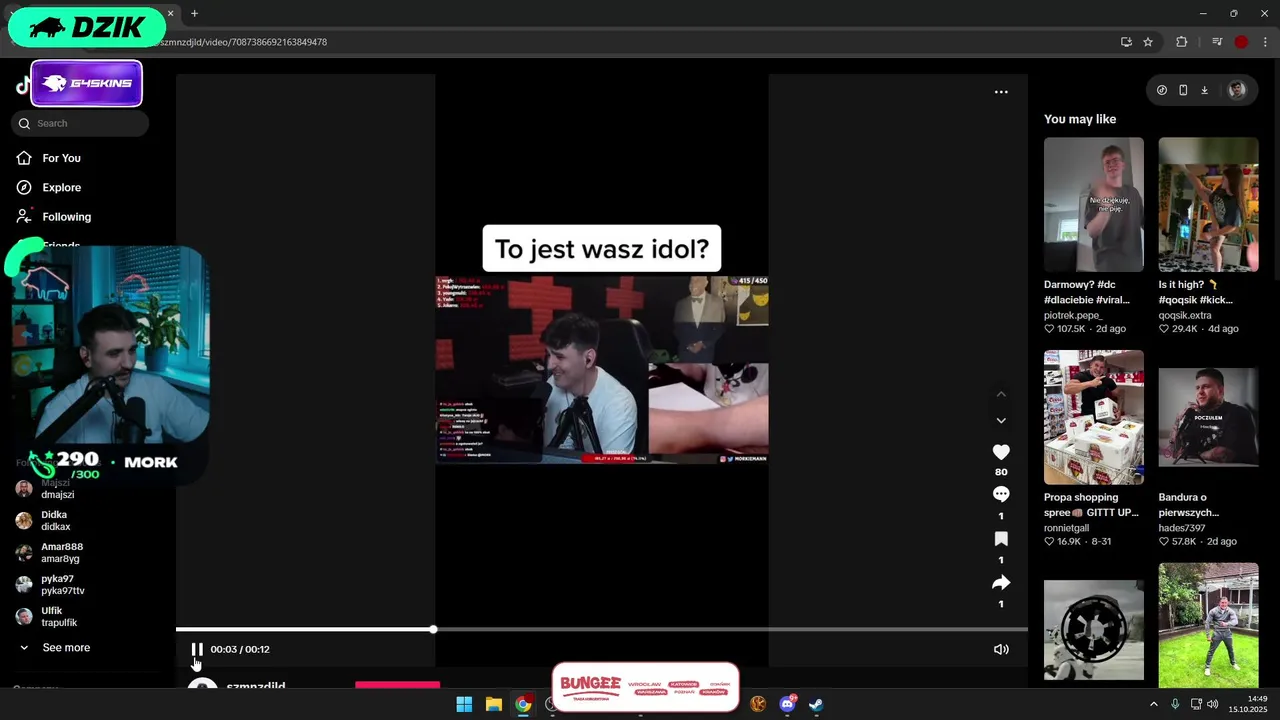Viewport: 1280px width, 720px height.
Task: Open a new browser tab with plus
Action: [194, 13]
